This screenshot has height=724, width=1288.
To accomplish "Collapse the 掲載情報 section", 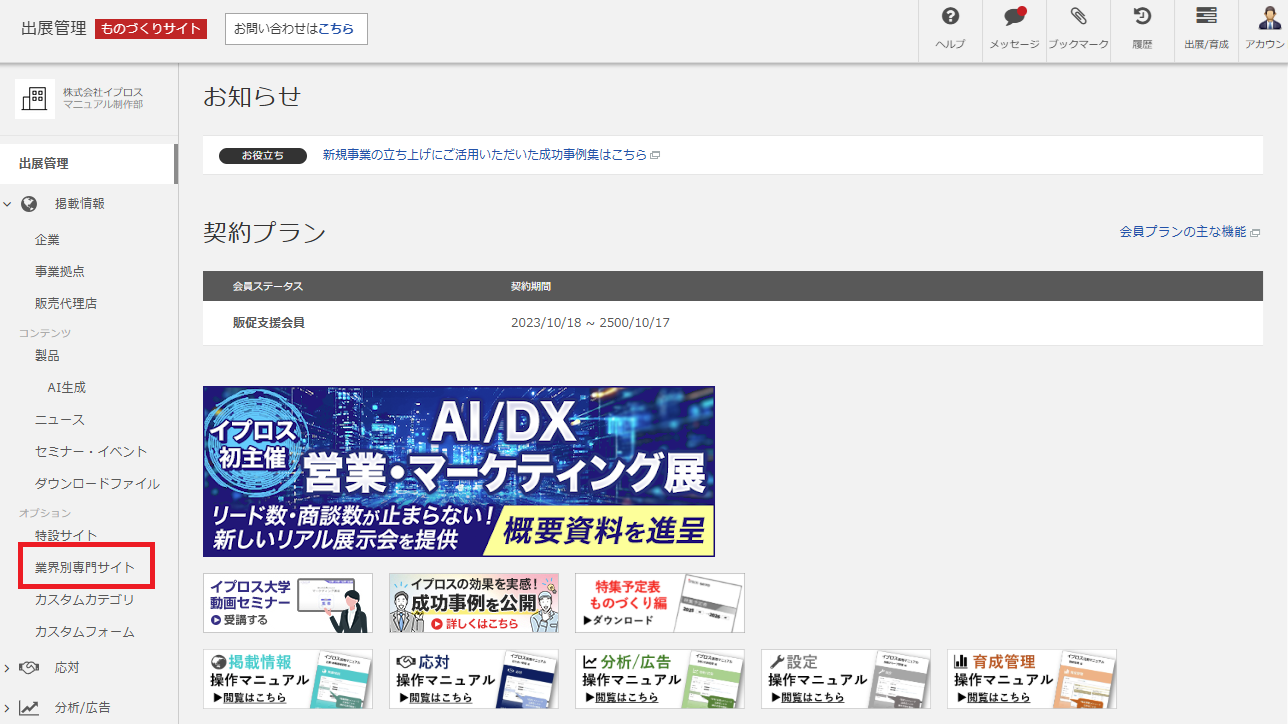I will [8, 203].
